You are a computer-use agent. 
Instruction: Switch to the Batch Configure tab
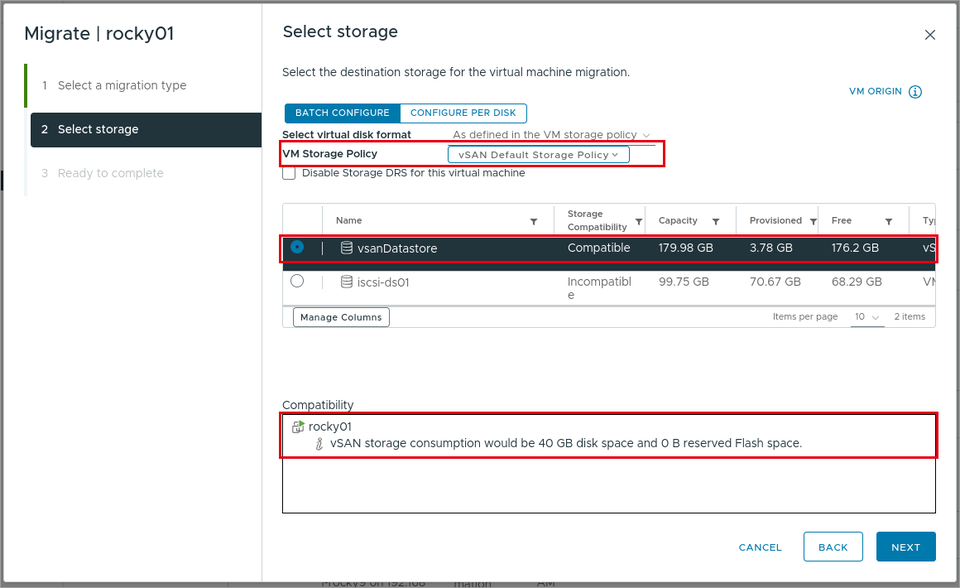point(342,113)
